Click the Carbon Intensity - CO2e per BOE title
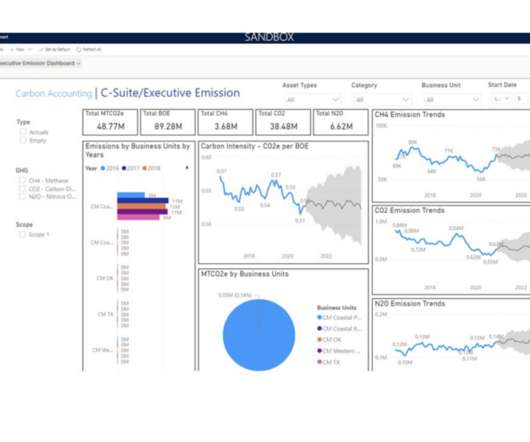 tap(255, 146)
